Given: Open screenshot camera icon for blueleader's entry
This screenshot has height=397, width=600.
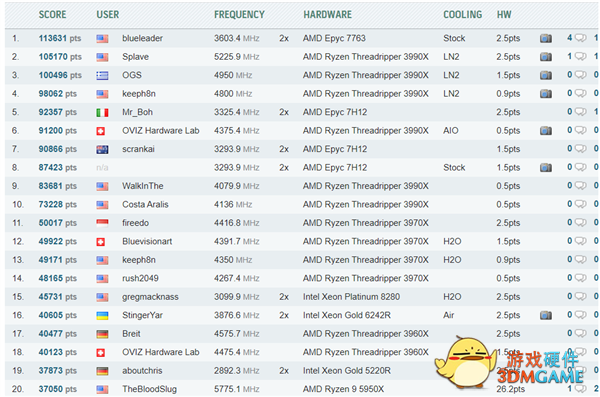Looking at the screenshot, I should pos(546,38).
